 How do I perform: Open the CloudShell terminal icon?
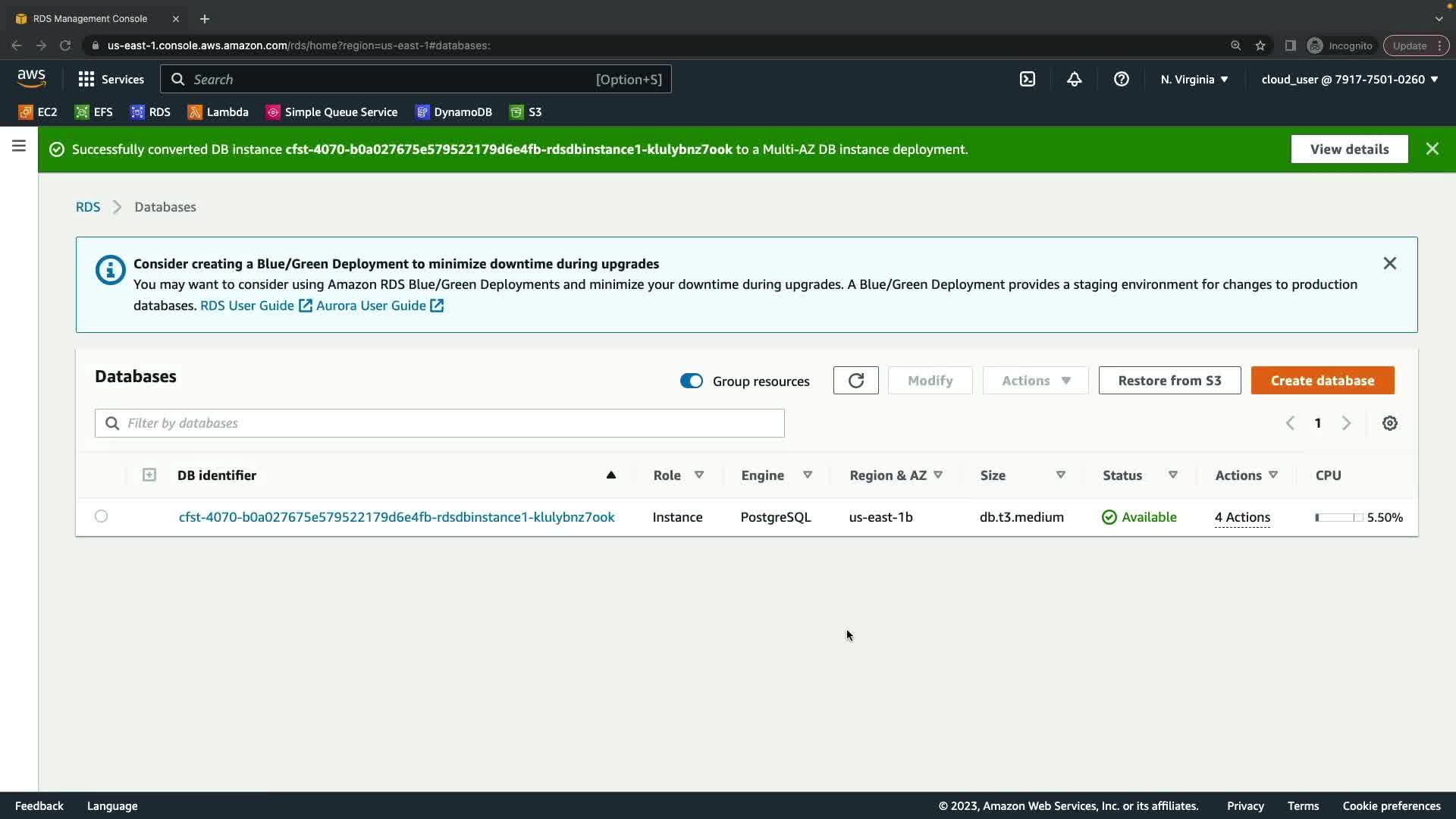(1028, 79)
